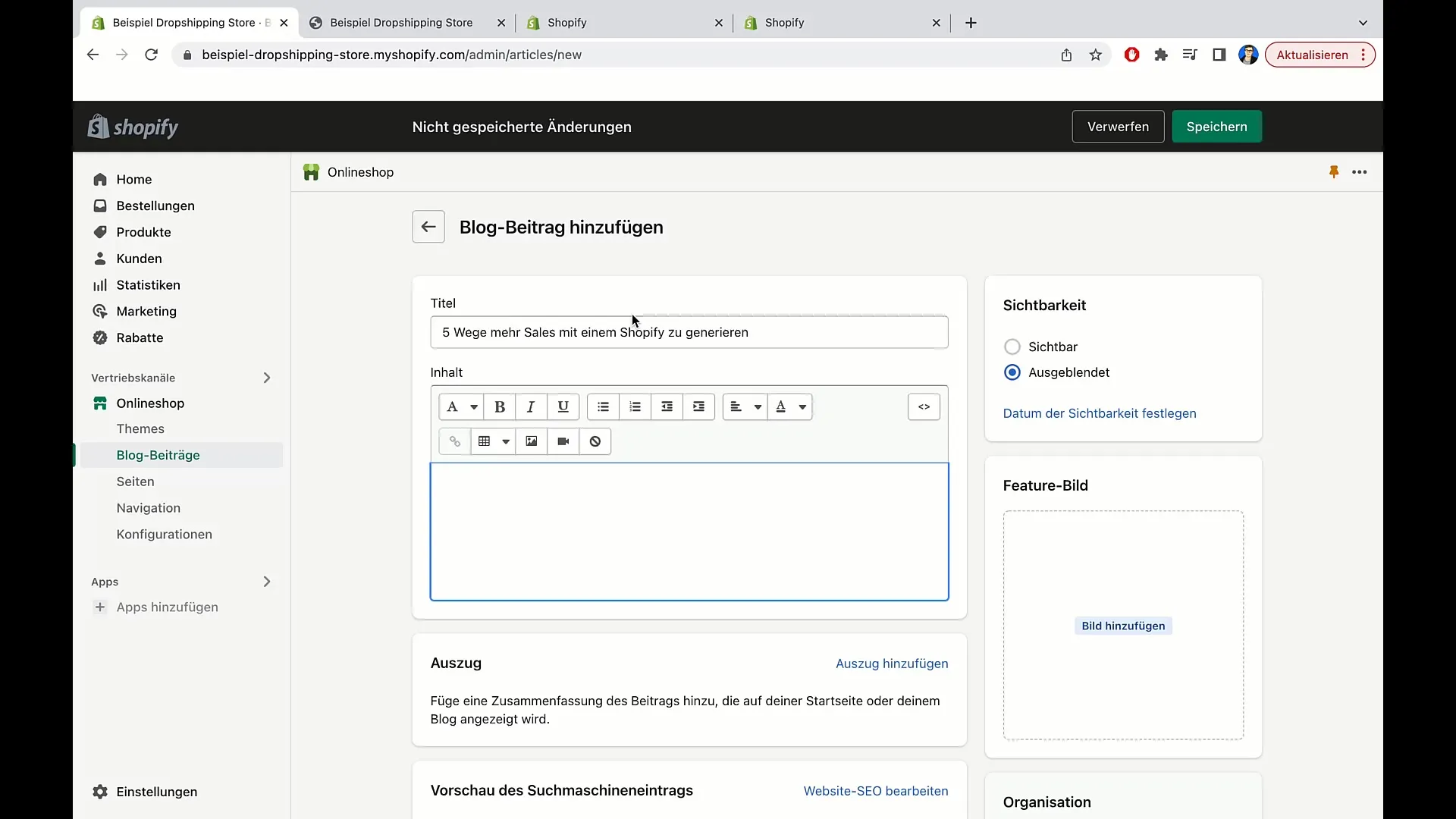1456x819 pixels.
Task: Toggle the Underline formatting icon
Action: coord(562,406)
